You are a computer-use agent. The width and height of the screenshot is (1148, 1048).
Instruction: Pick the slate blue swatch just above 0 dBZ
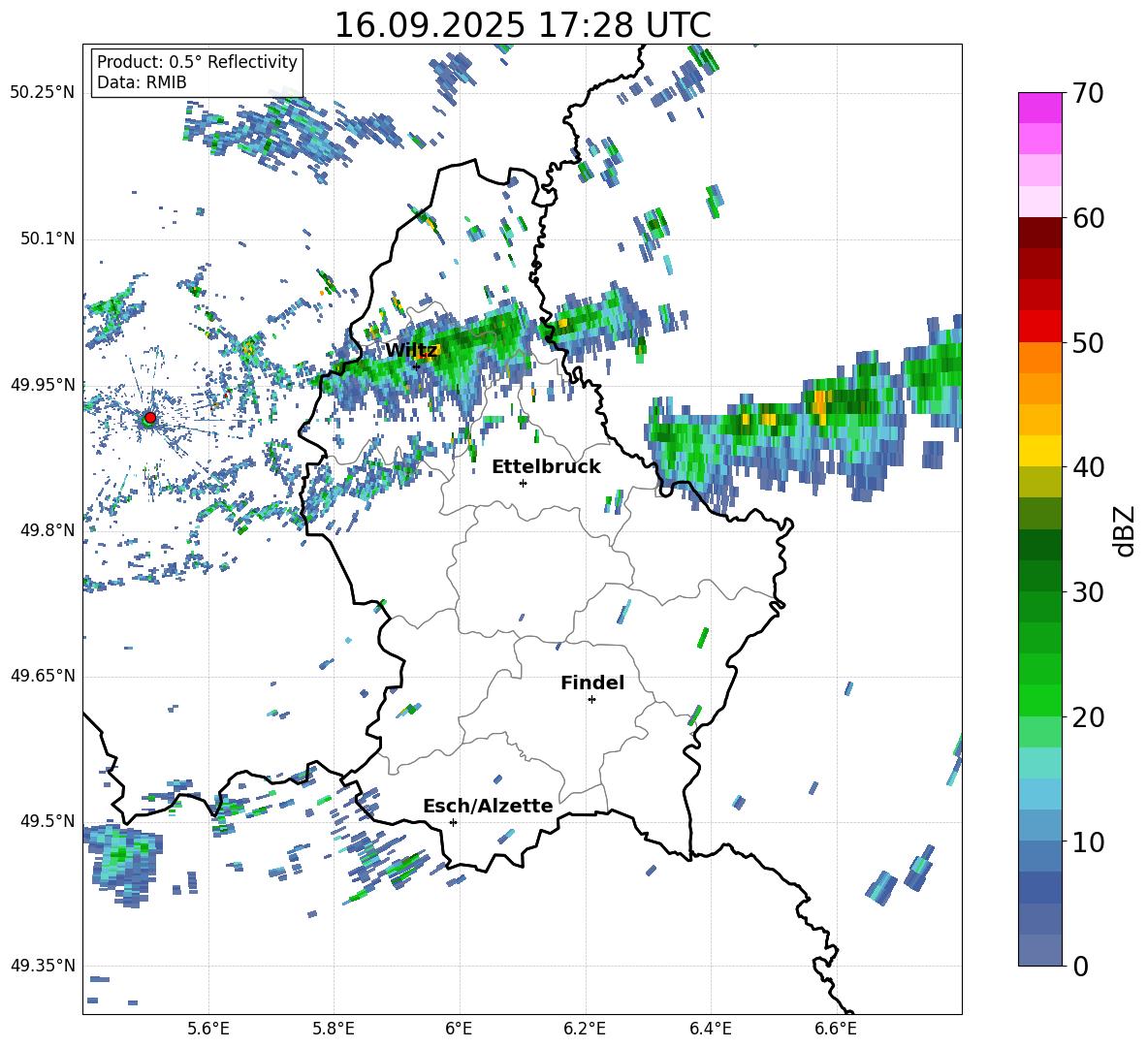point(1039,950)
